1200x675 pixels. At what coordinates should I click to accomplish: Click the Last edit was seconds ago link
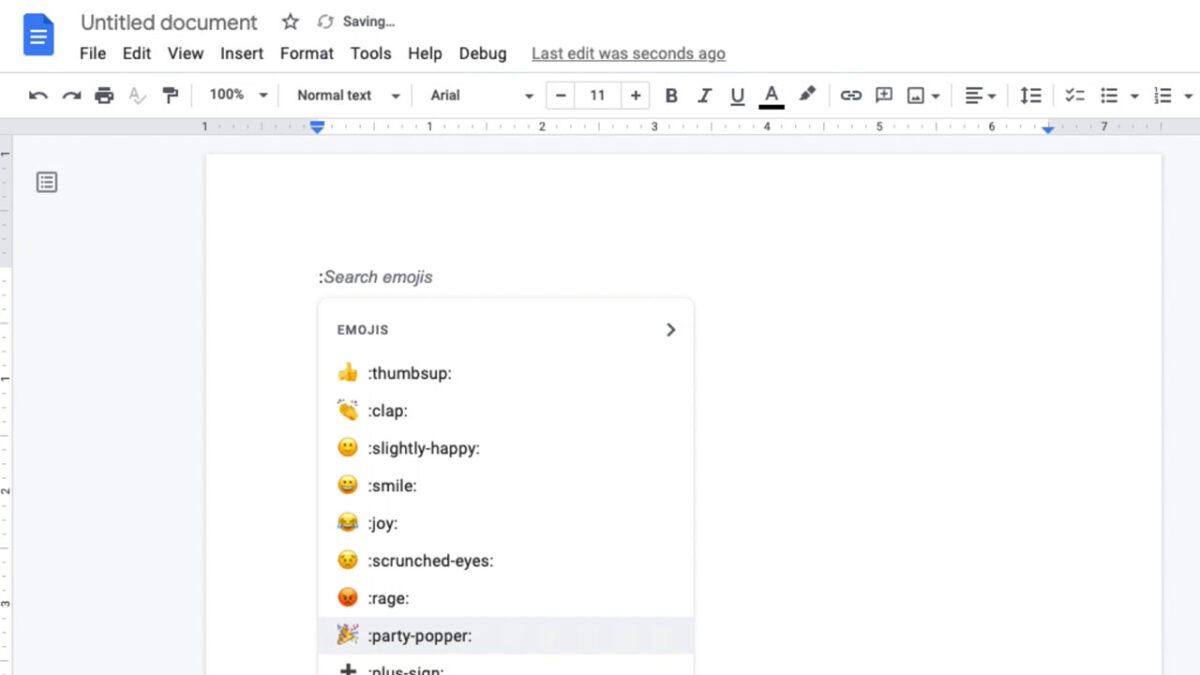click(628, 53)
